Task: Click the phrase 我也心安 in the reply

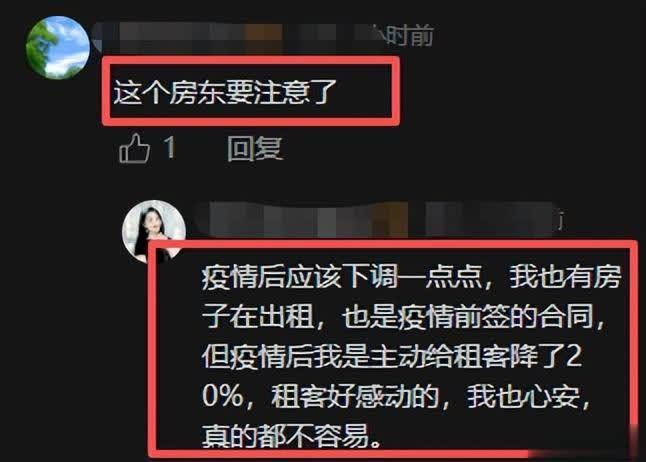Action: pyautogui.click(x=523, y=396)
